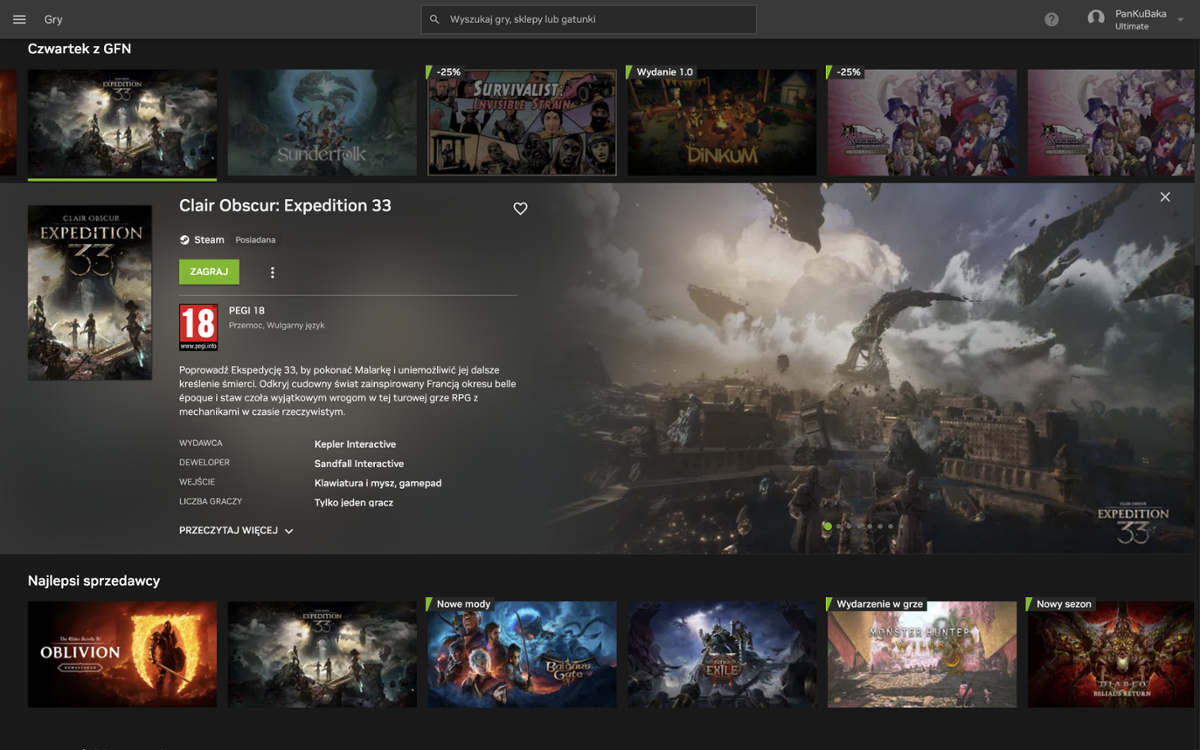Screen dimensions: 1200x750
Task: Click the ZAGRAJ play button
Action: pos(209,271)
